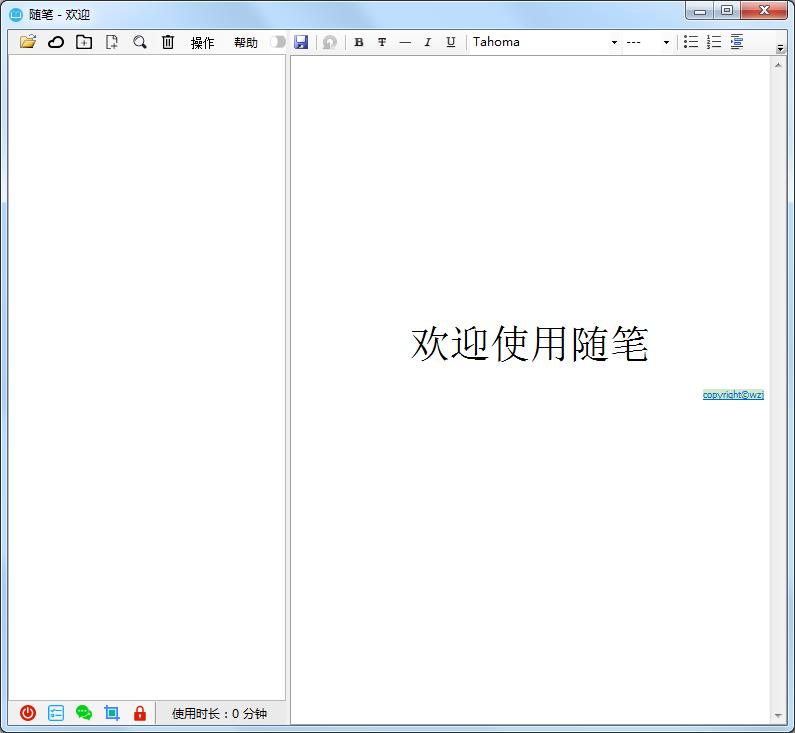Open the WeChat green bubble icon
Image resolution: width=795 pixels, height=733 pixels.
(x=84, y=713)
